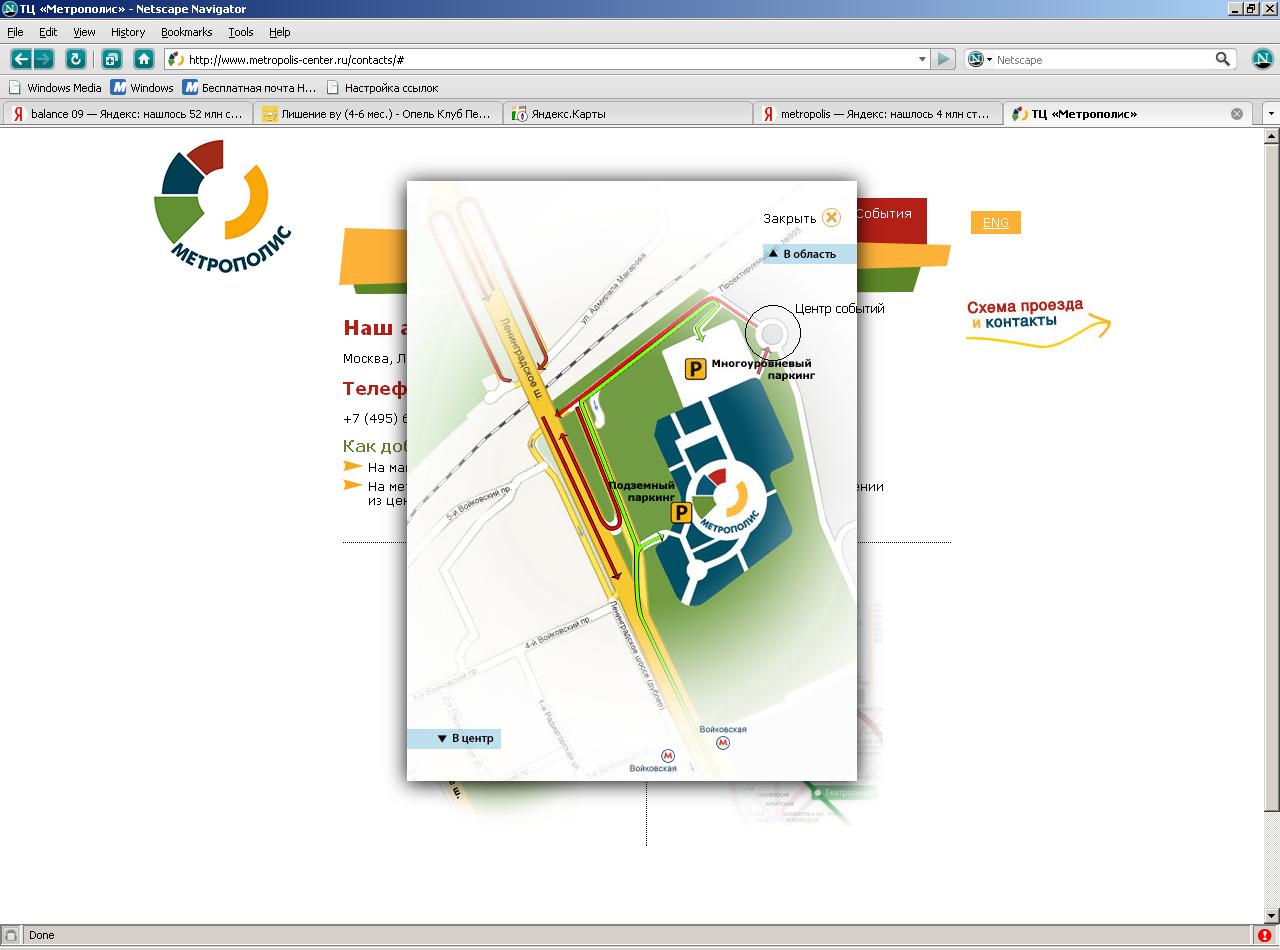
Task: Click the red security alert status icon
Action: [1264, 935]
